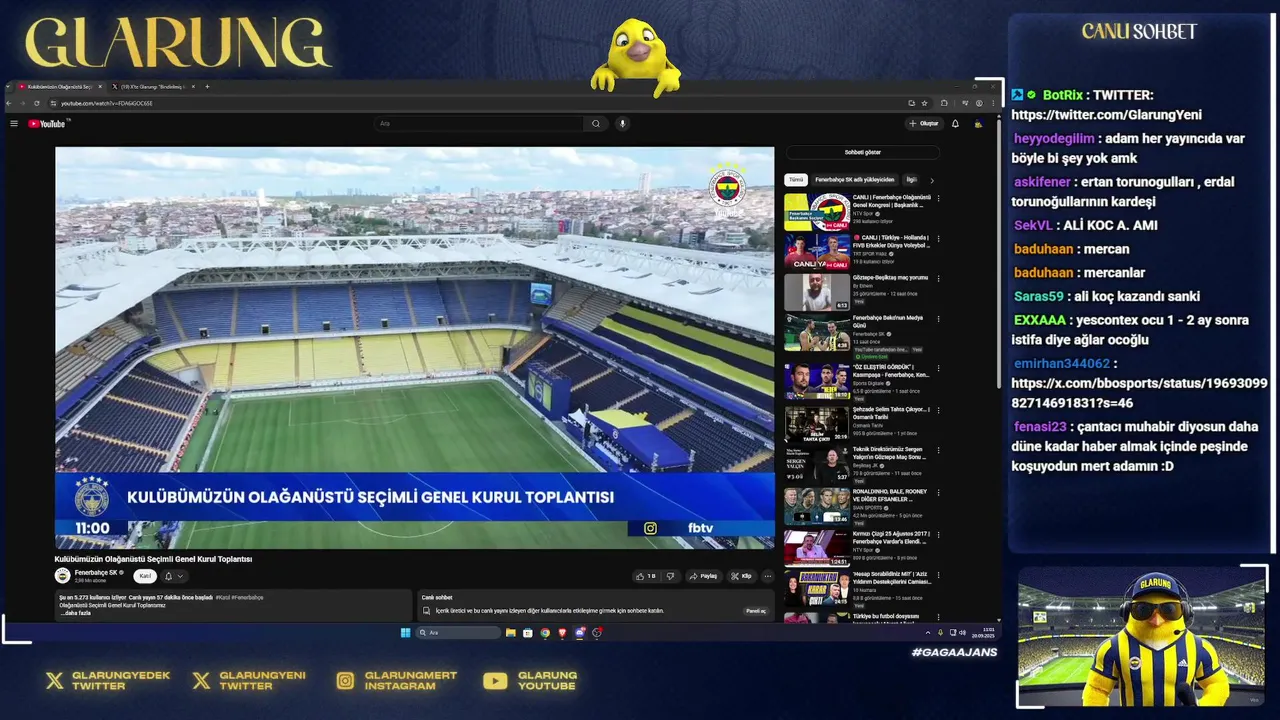Open the YouTube hamburger guide menu

(14, 124)
